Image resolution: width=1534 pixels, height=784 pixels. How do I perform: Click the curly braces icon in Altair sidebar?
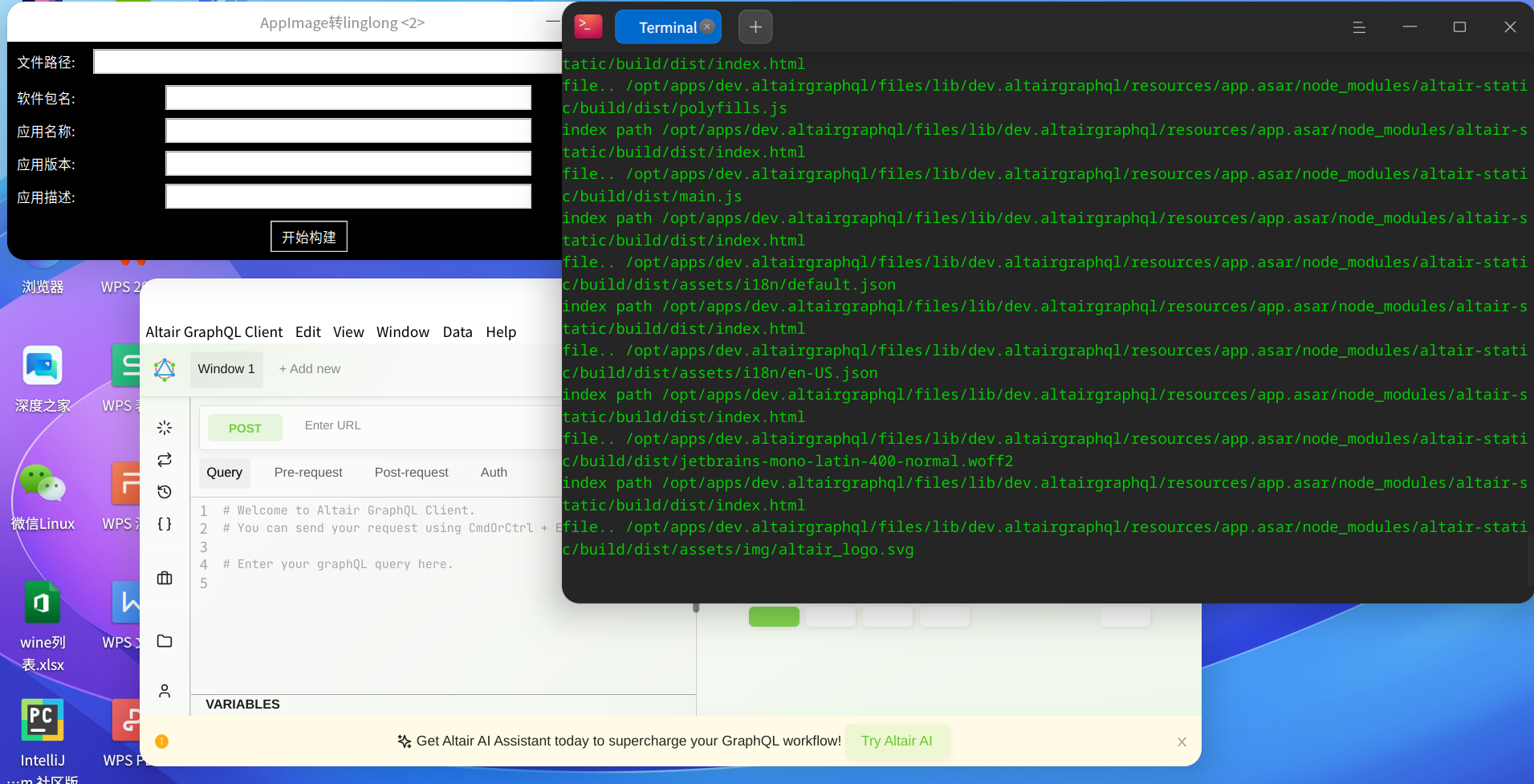pos(165,524)
